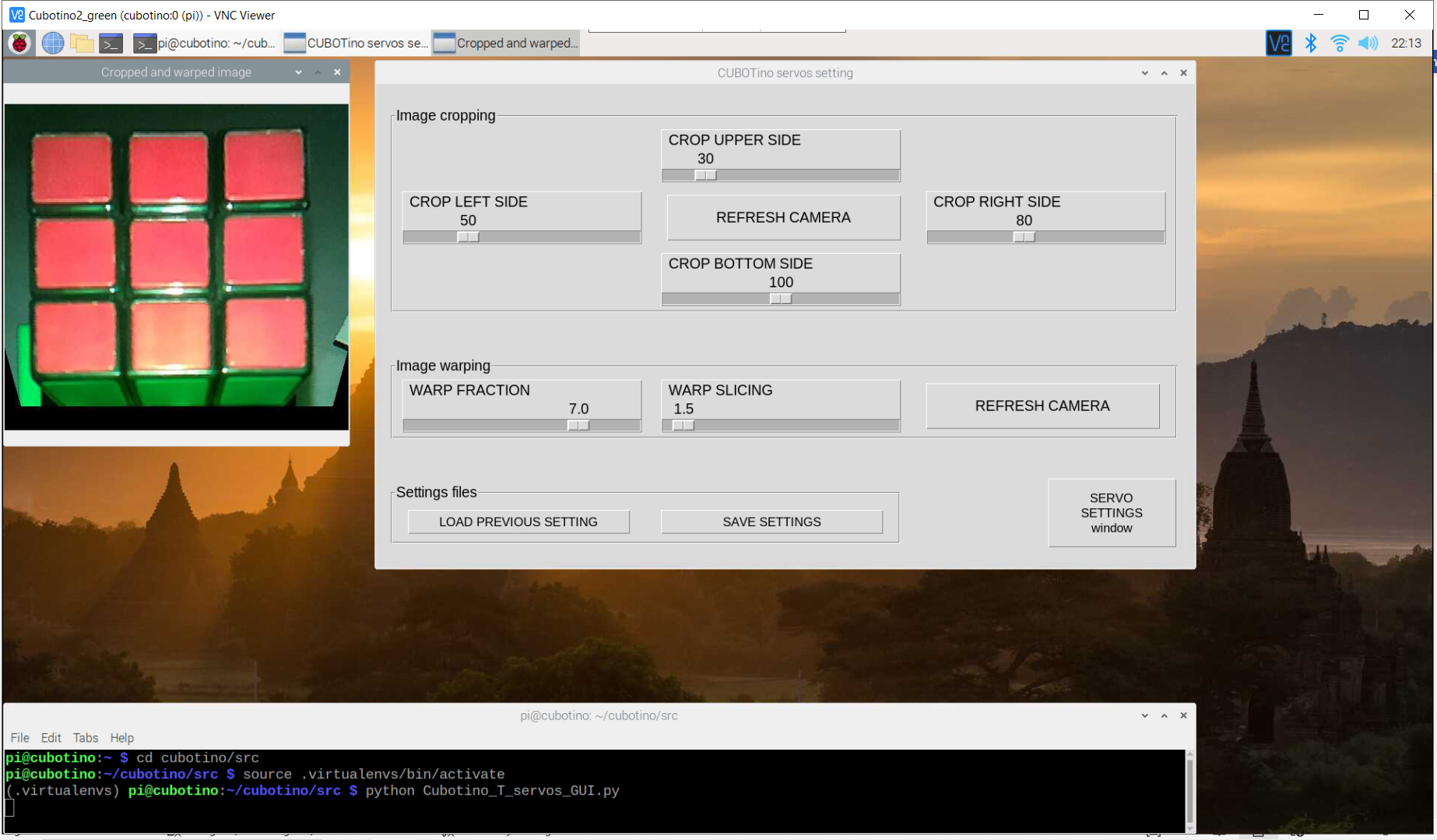The width and height of the screenshot is (1437, 840).
Task: Open the File menu in the terminal
Action: click(x=19, y=737)
